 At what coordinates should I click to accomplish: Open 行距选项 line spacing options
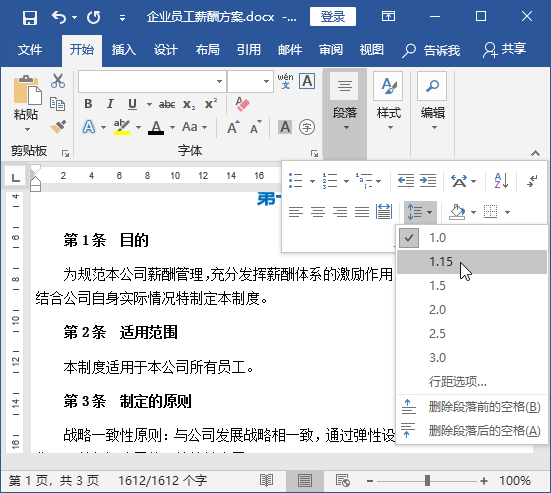click(x=458, y=381)
